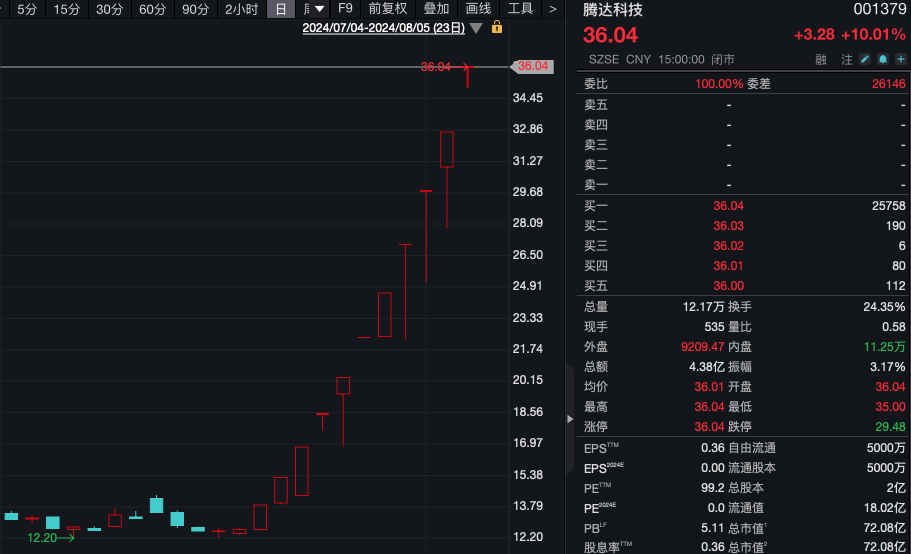This screenshot has height=554, width=911.
Task: Switch chart to 15分 period
Action: pos(67,9)
